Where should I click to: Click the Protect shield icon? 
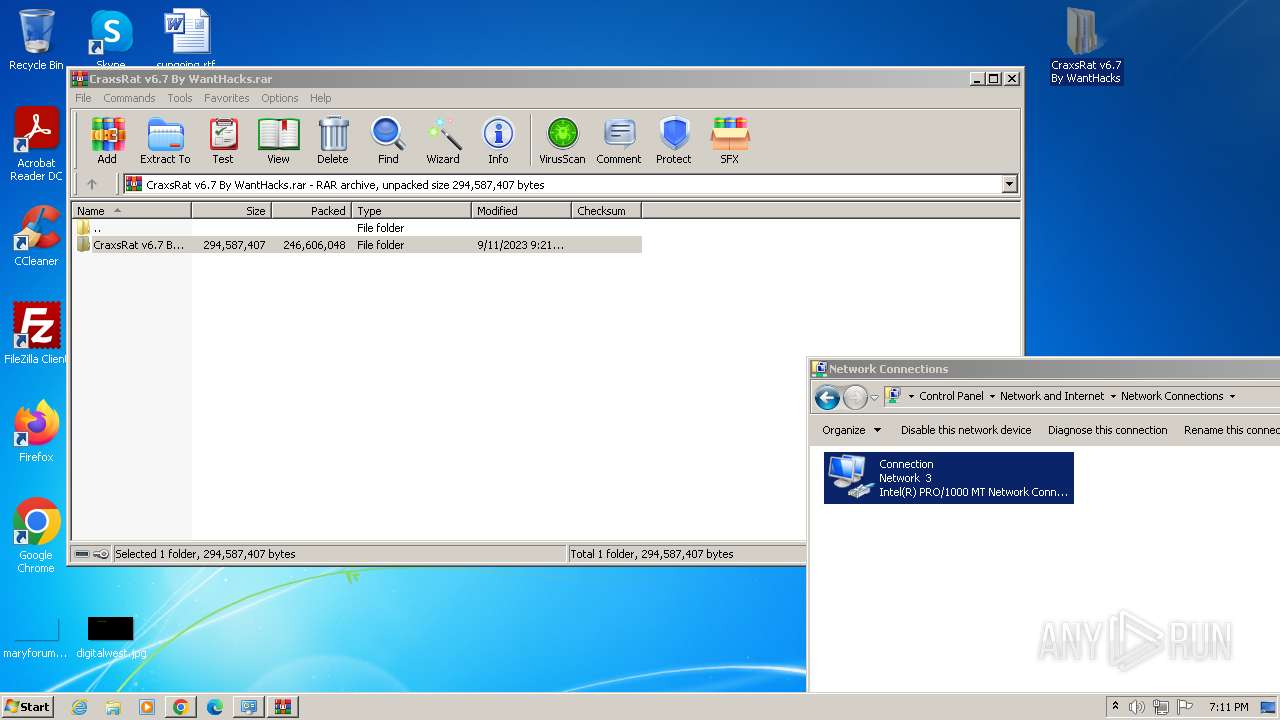[x=674, y=140]
